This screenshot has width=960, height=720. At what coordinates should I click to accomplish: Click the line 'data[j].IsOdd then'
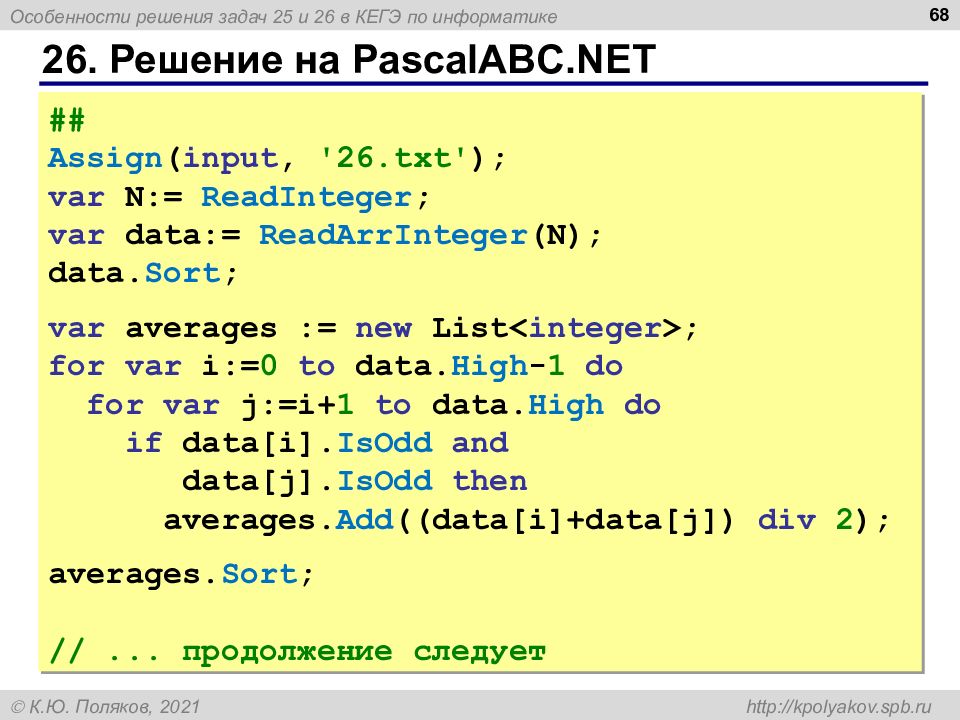click(x=354, y=481)
